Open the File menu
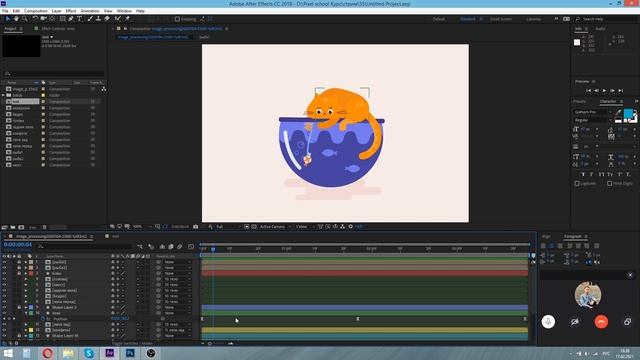Screen dimensions: 640x360 pyautogui.click(x=5, y=11)
